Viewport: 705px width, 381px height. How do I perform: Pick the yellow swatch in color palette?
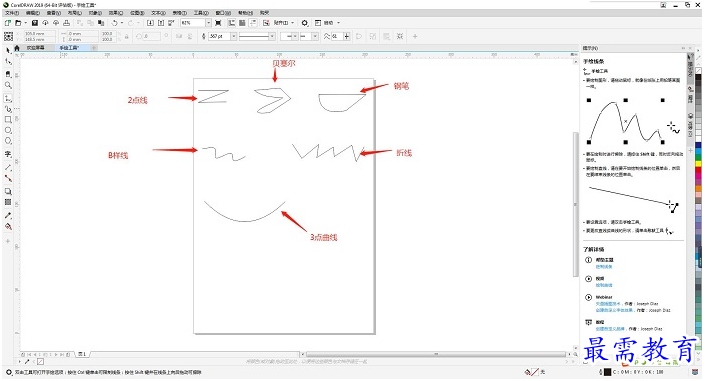(x=698, y=165)
